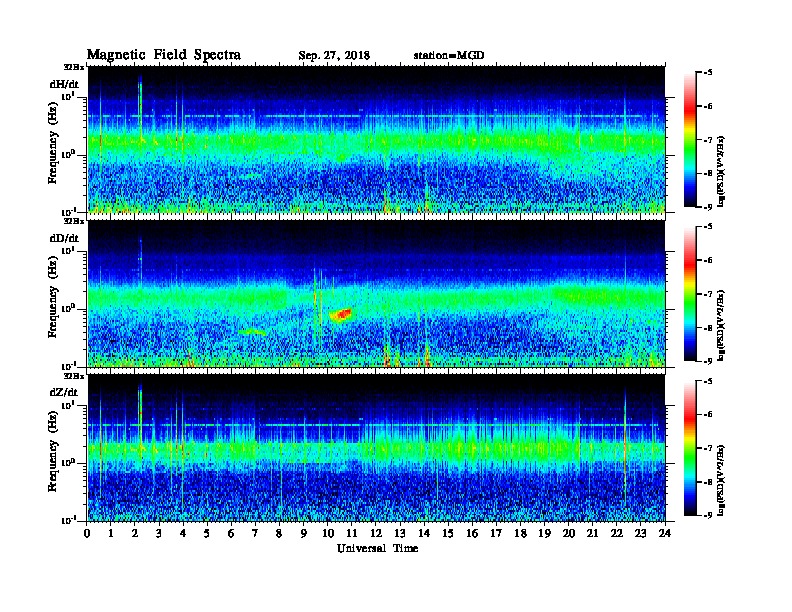Viewport: 792px width, 612px height.
Task: Click hour tick label "20" on the time axis
Action: [569, 534]
